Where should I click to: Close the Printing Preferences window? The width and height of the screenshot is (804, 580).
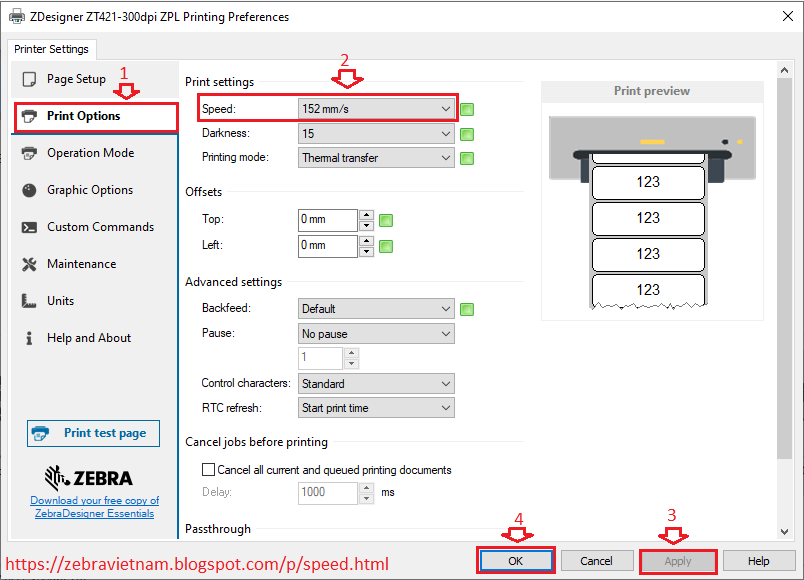[x=788, y=16]
